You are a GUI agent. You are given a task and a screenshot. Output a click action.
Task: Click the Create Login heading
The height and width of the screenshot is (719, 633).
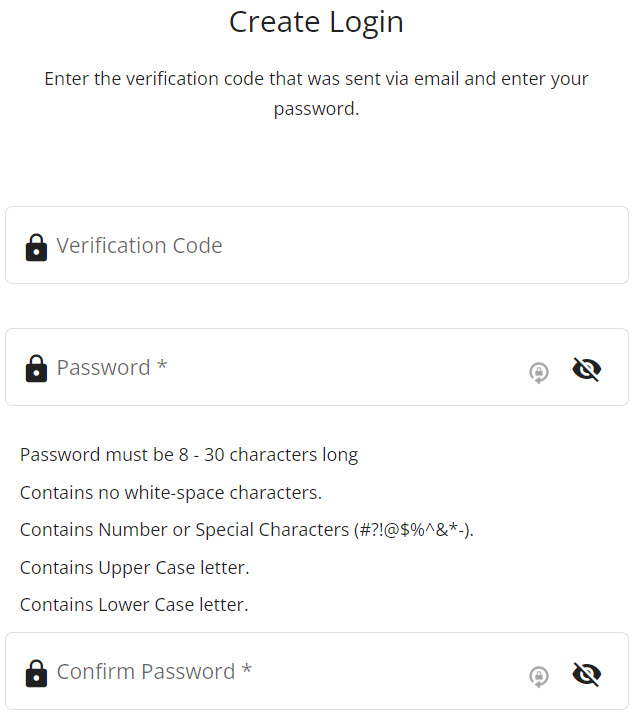[x=316, y=22]
